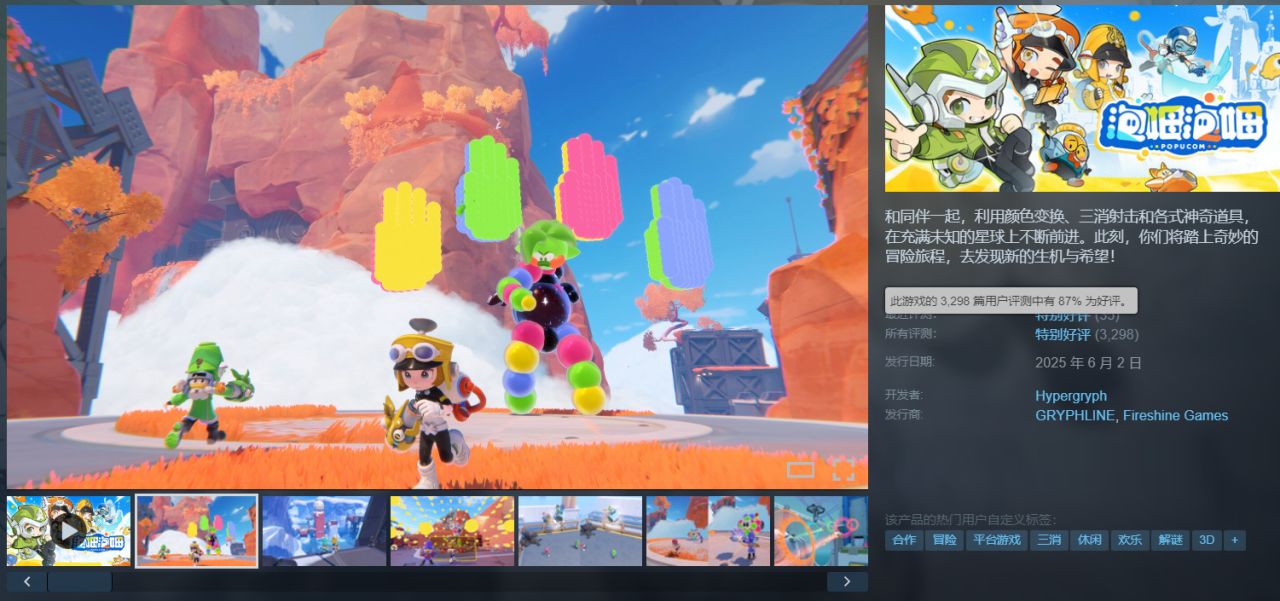Click the 开发者 label
Viewport: 1280px width, 601px height.
pos(903,395)
